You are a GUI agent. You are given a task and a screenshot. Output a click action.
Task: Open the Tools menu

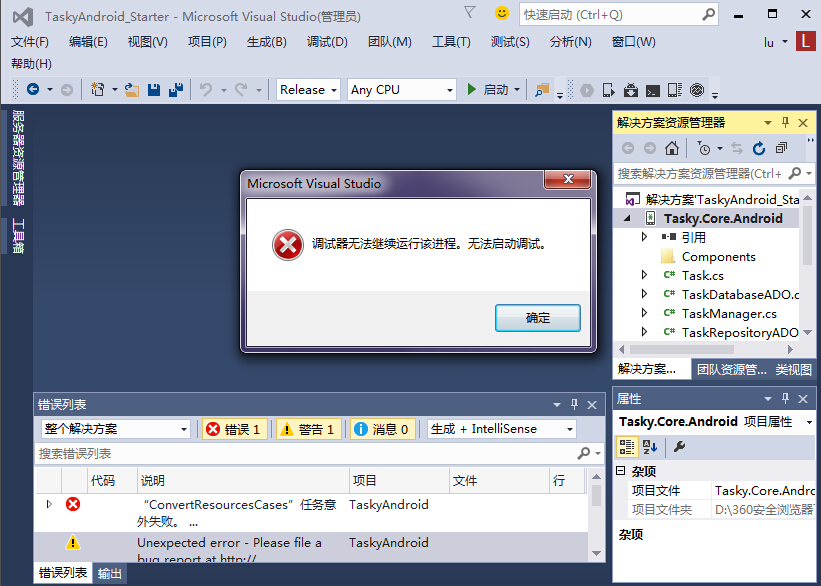(x=451, y=42)
